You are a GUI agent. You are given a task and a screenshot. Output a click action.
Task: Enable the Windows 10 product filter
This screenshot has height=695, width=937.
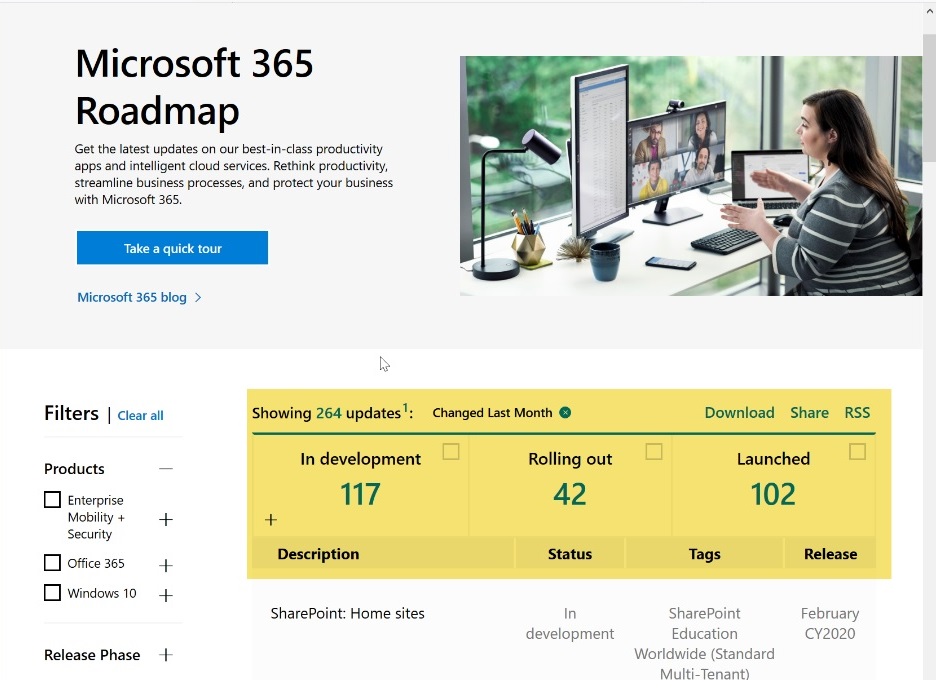[53, 593]
